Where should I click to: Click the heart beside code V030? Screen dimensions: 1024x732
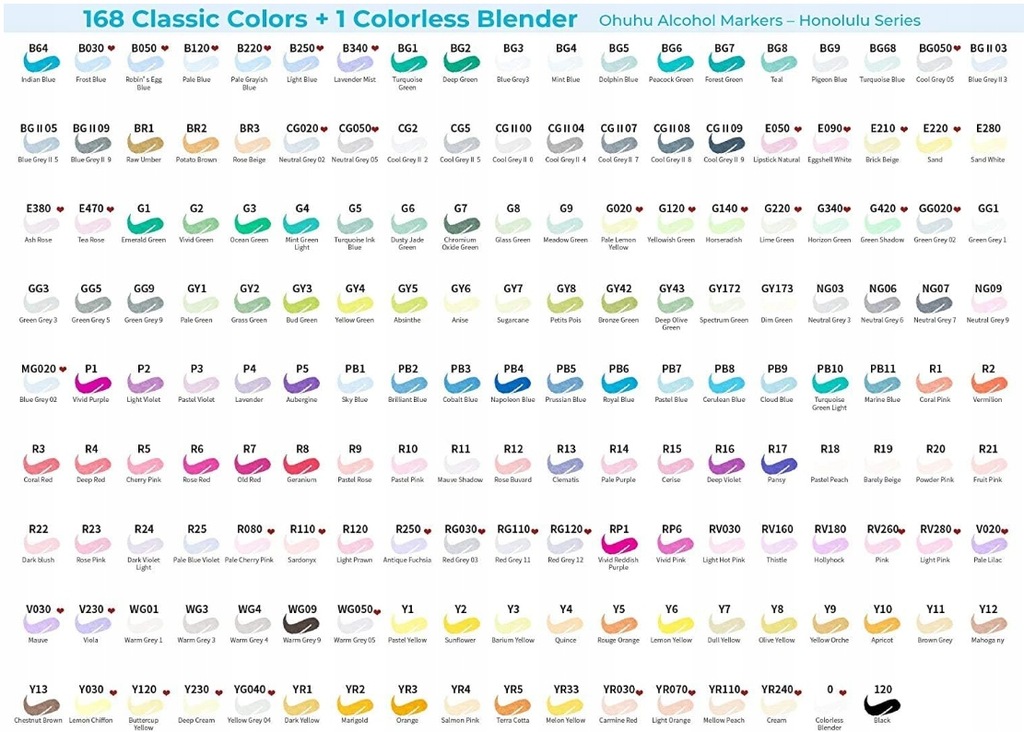[x=60, y=610]
